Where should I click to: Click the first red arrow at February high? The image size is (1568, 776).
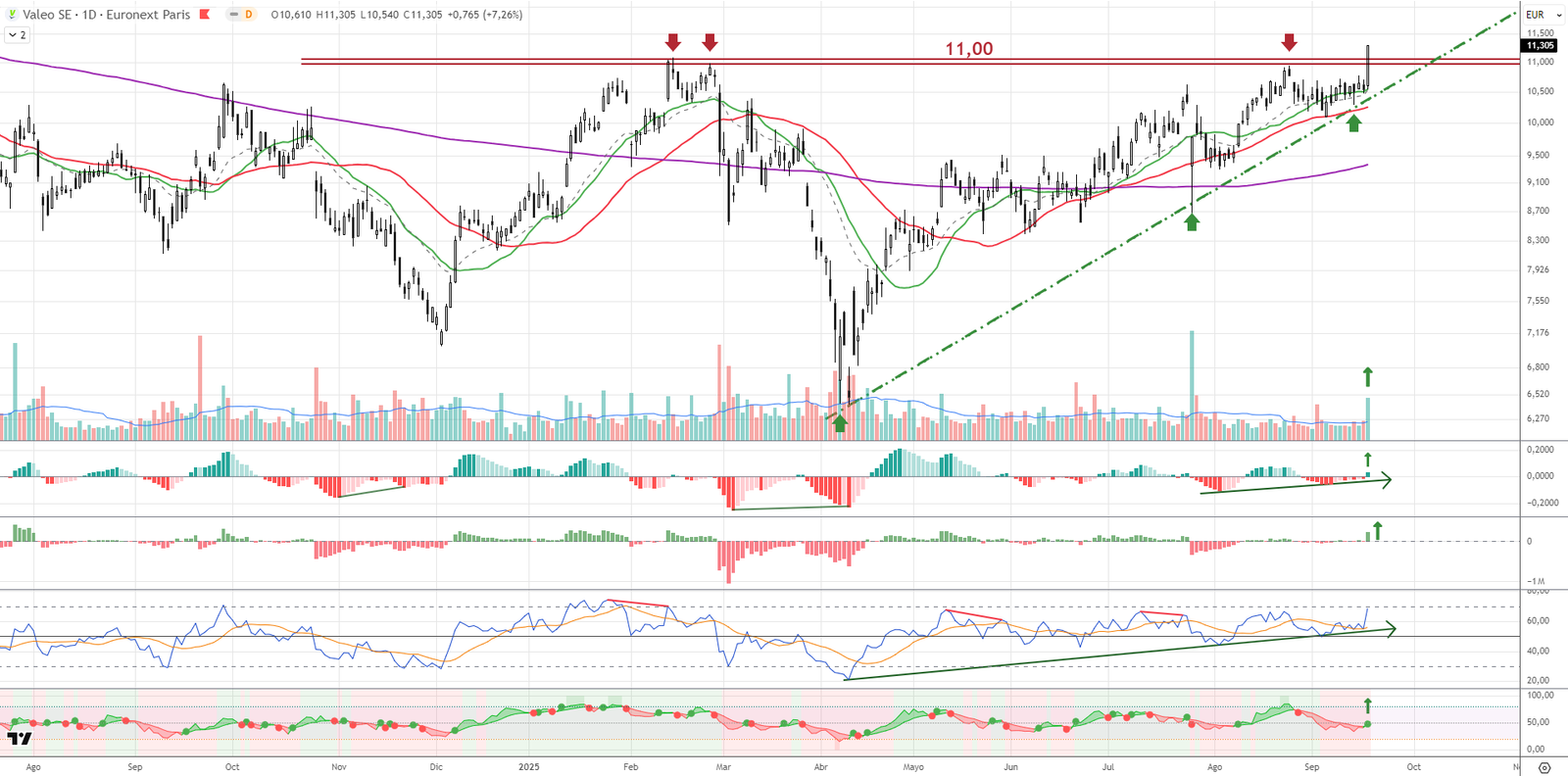pyautogui.click(x=672, y=42)
